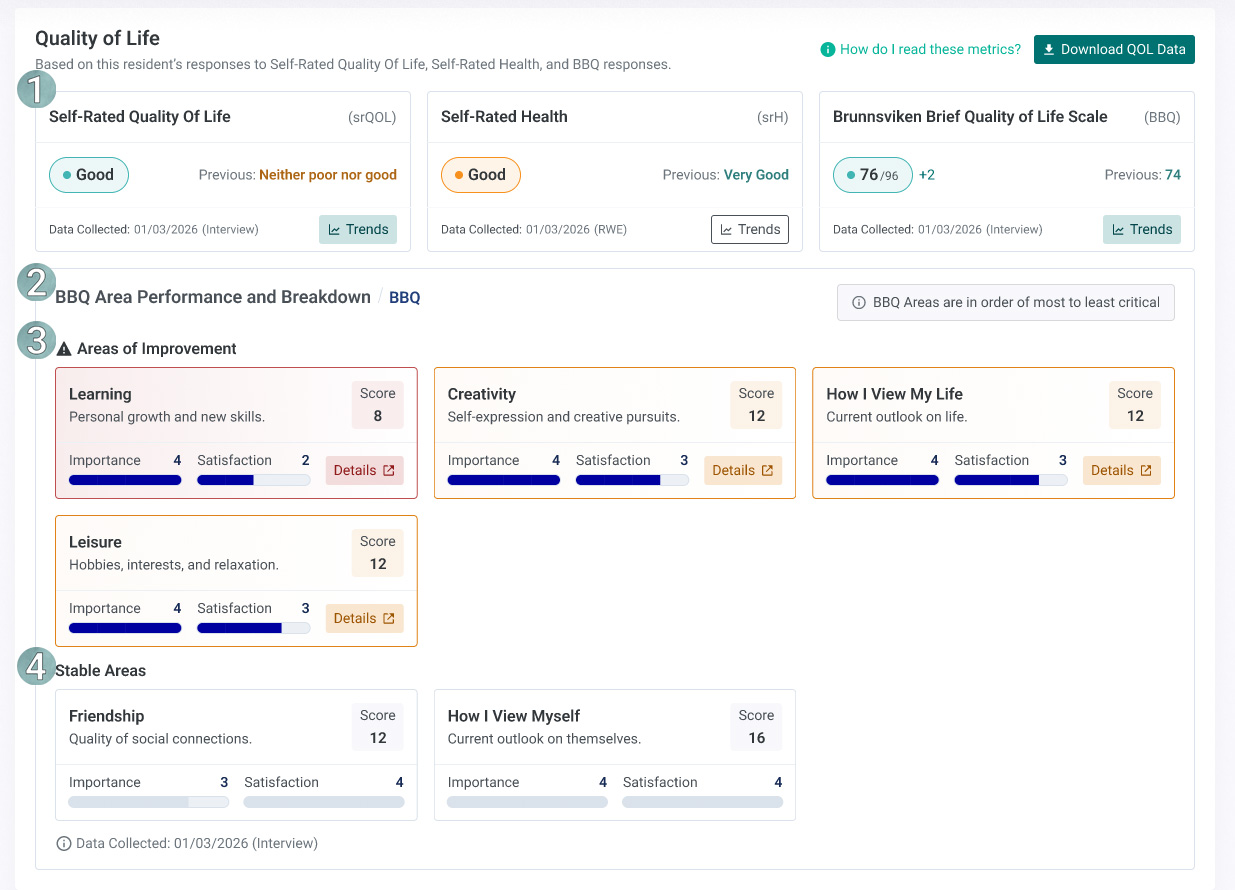1235x890 pixels.
Task: Click the numbered marker 2 badge
Action: tap(37, 283)
